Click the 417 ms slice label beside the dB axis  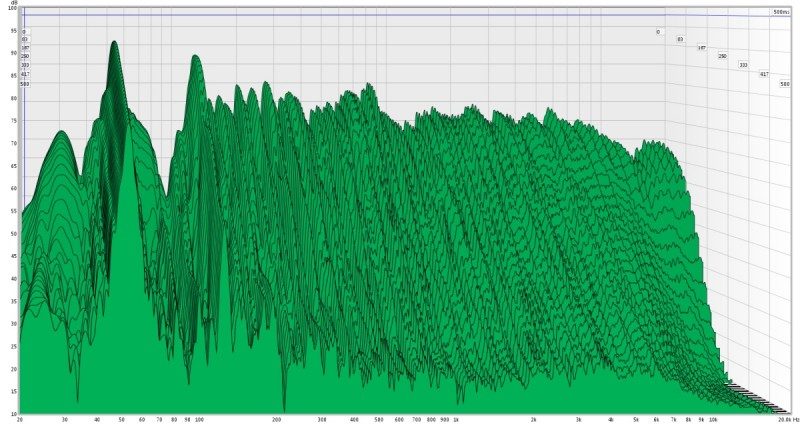(25, 74)
